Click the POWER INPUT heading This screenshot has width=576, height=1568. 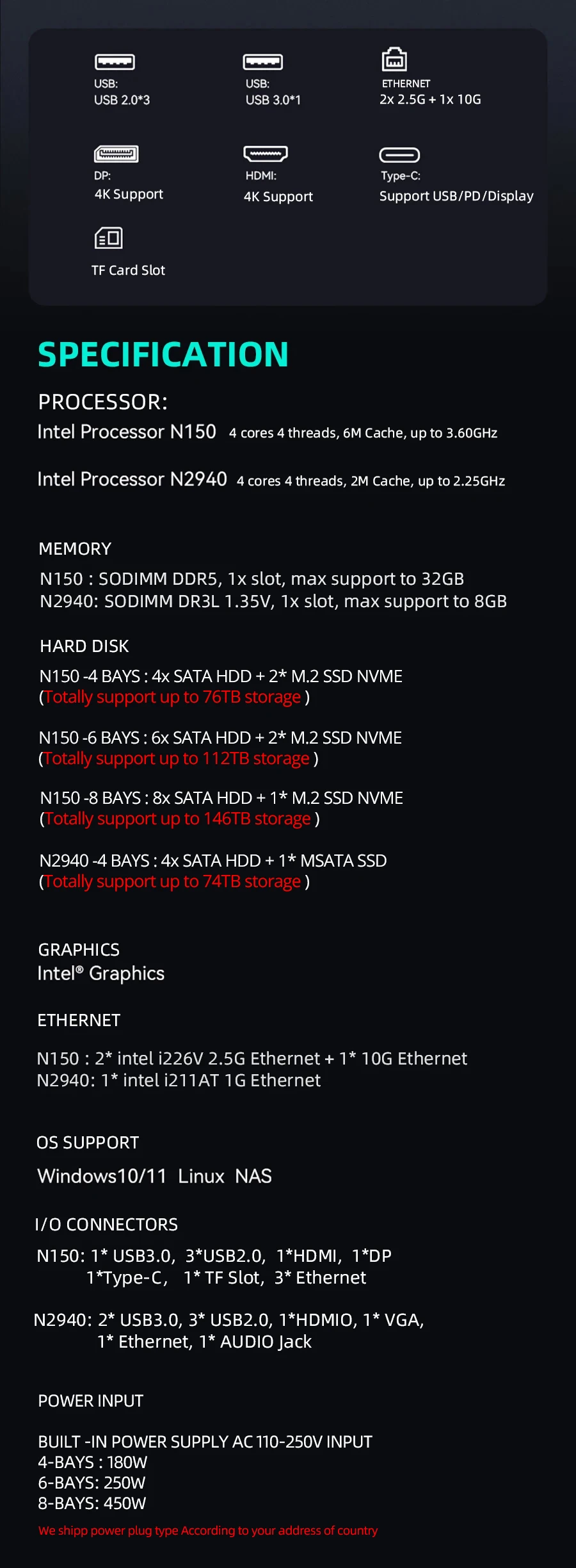tap(91, 1401)
